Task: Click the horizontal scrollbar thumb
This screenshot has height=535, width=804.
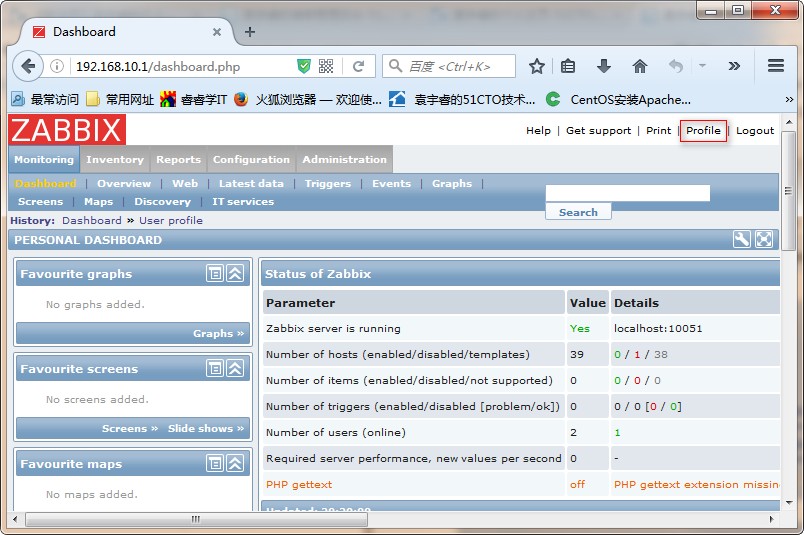Action: pyautogui.click(x=196, y=519)
